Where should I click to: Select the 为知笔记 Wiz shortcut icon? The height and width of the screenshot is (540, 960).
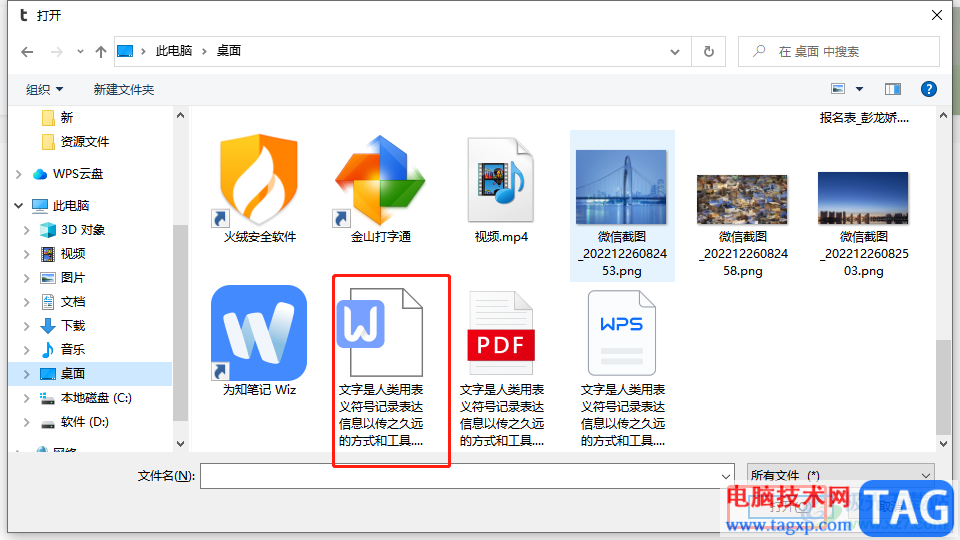259,332
